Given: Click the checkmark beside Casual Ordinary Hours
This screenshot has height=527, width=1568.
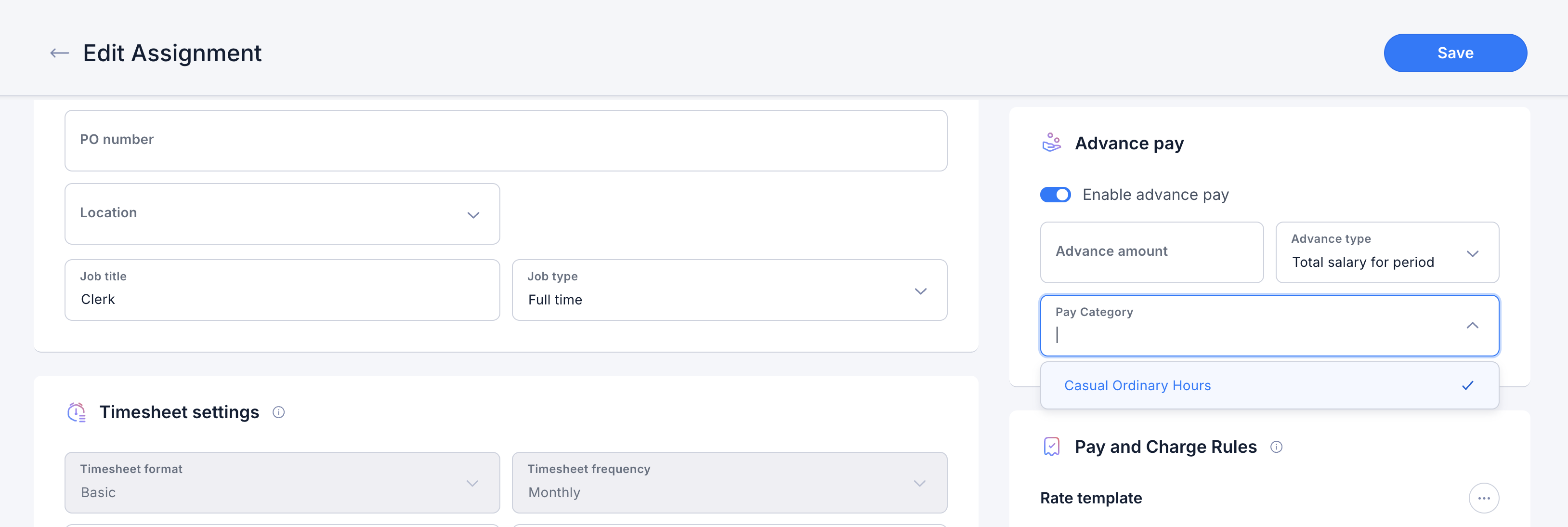Looking at the screenshot, I should [1467, 386].
